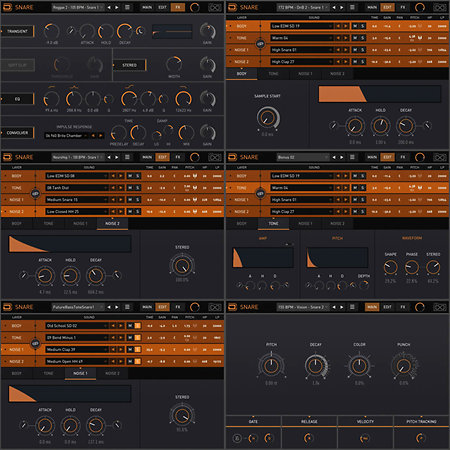Click output level ring in Bonus 02 window
Image resolution: width=450 pixels, height=450 pixels.
(x=420, y=157)
